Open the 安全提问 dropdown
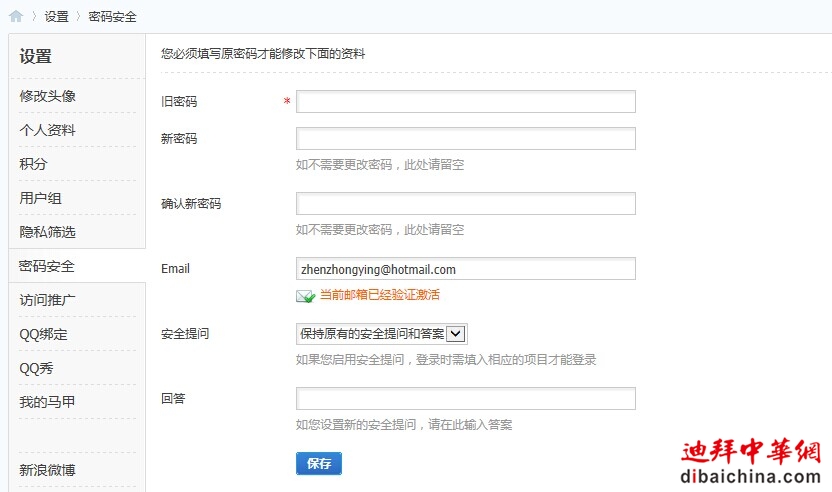Viewport: 832px width, 492px height. pyautogui.click(x=382, y=334)
